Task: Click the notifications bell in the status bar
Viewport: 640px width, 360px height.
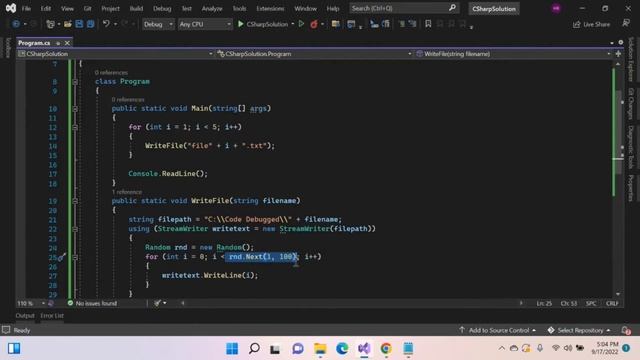Action: click(626, 330)
